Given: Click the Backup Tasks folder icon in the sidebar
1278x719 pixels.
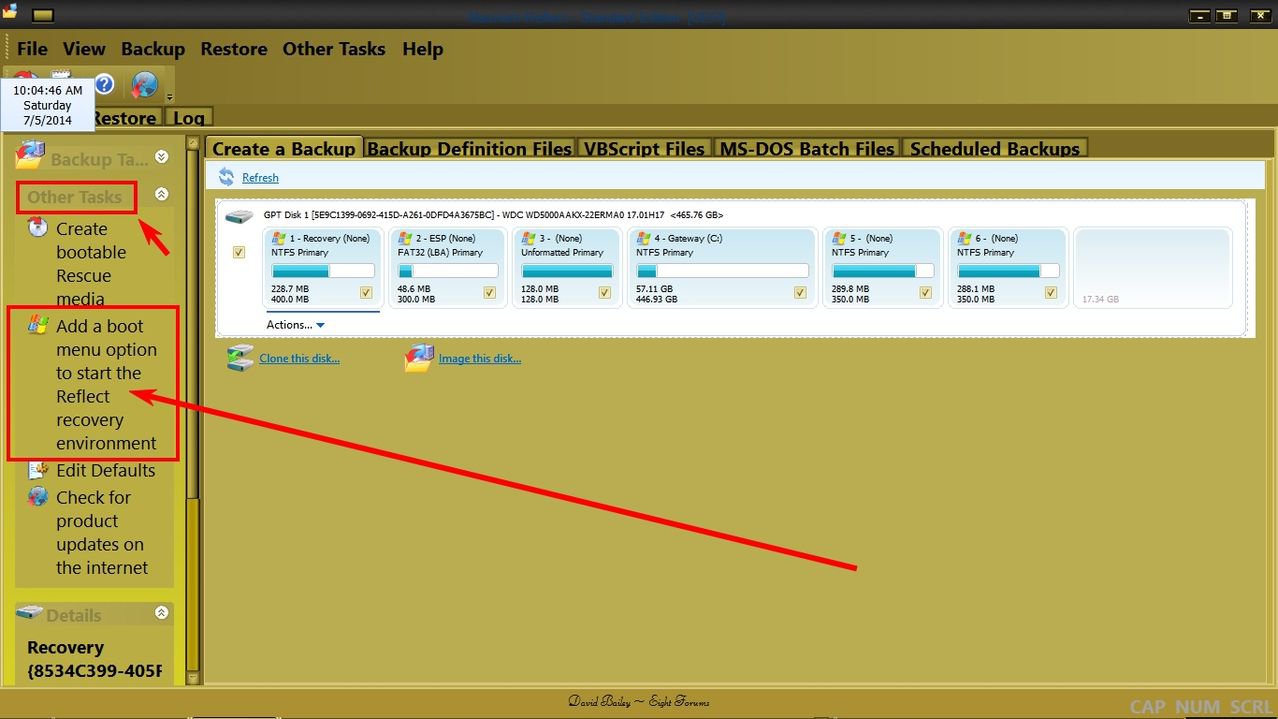Looking at the screenshot, I should 30,155.
